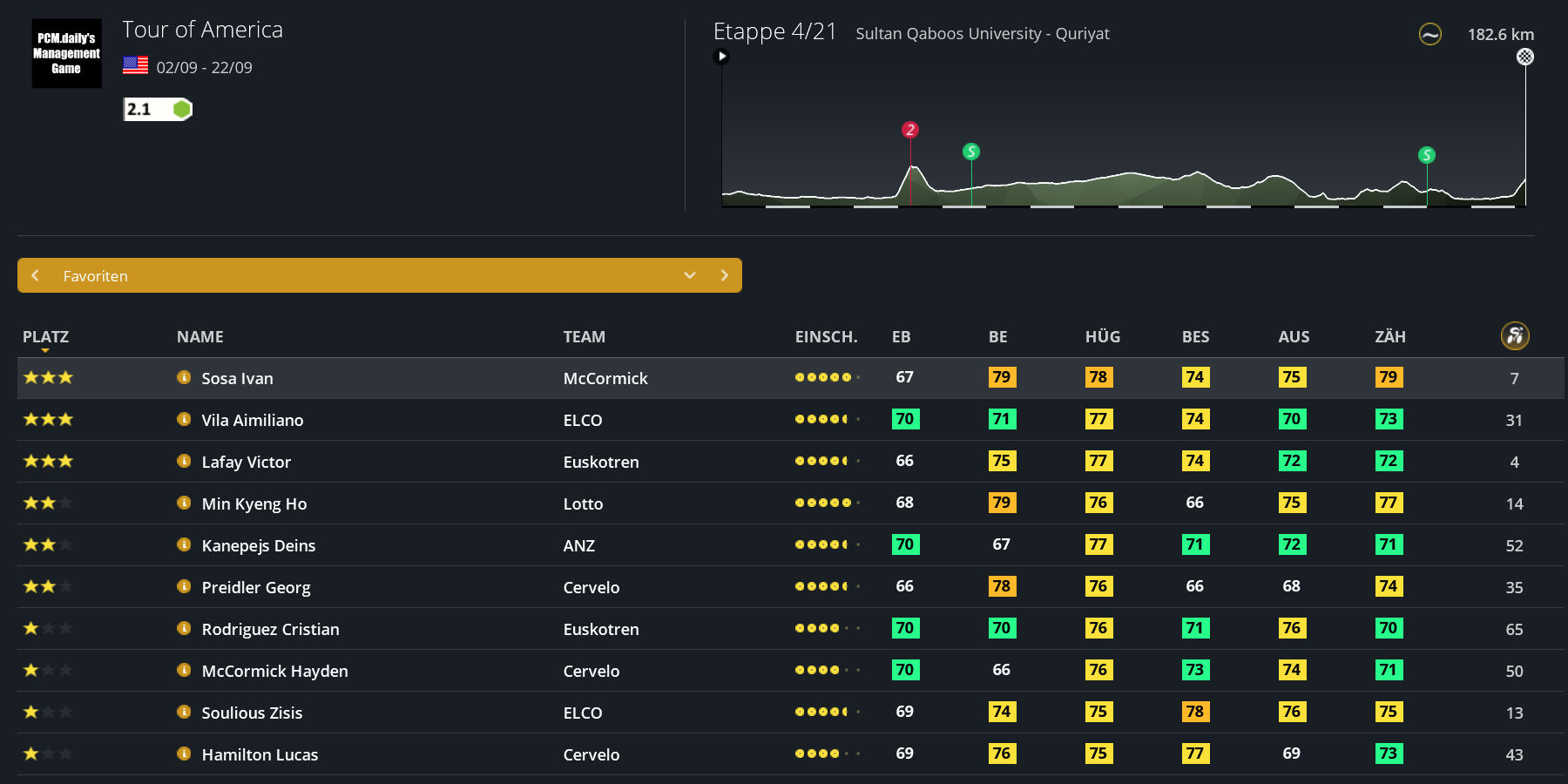
Task: Open info icon beside Sosa Ivan
Action: 184,377
